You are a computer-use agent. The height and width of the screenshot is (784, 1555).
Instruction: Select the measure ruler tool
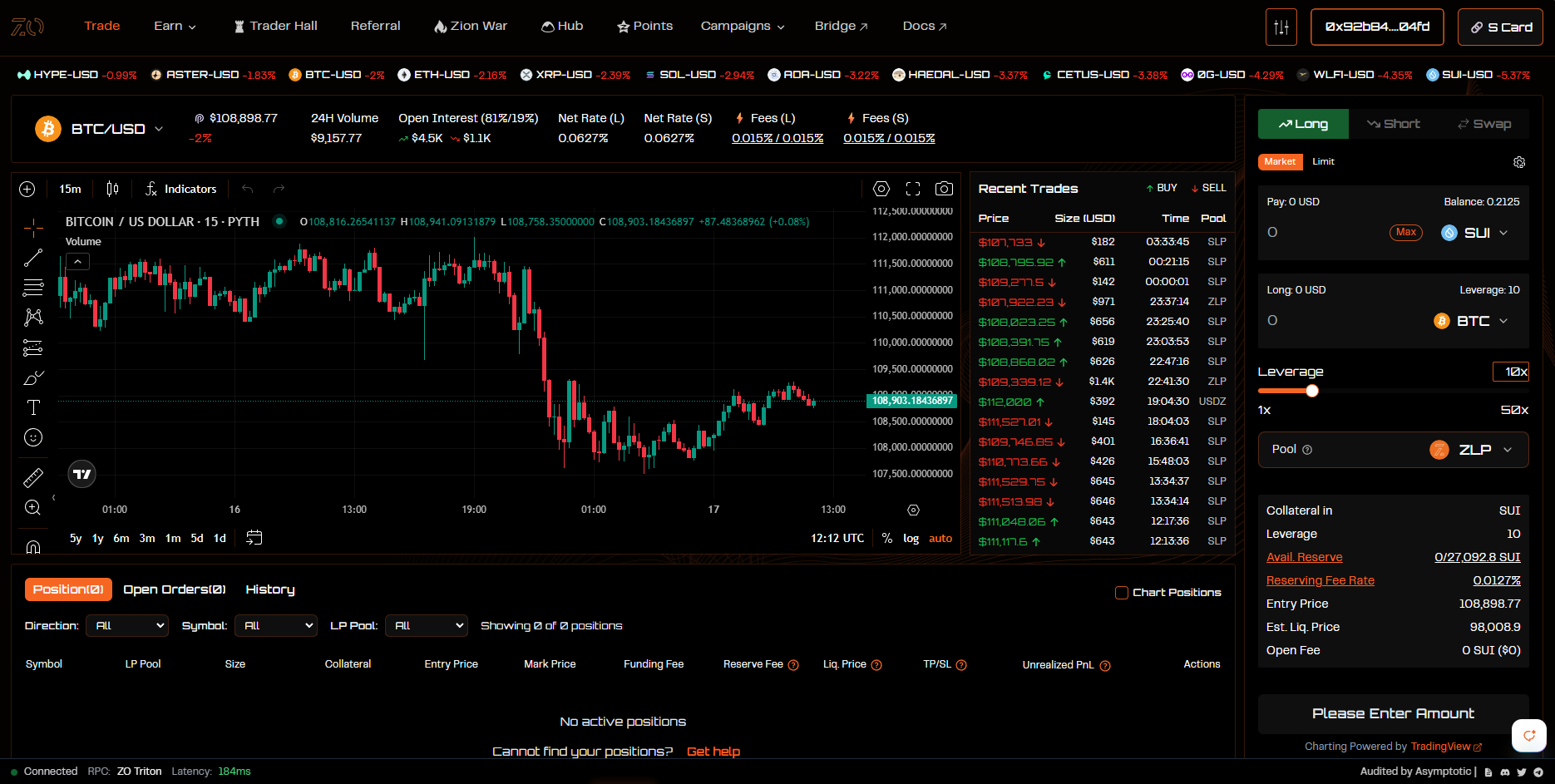pyautogui.click(x=33, y=477)
